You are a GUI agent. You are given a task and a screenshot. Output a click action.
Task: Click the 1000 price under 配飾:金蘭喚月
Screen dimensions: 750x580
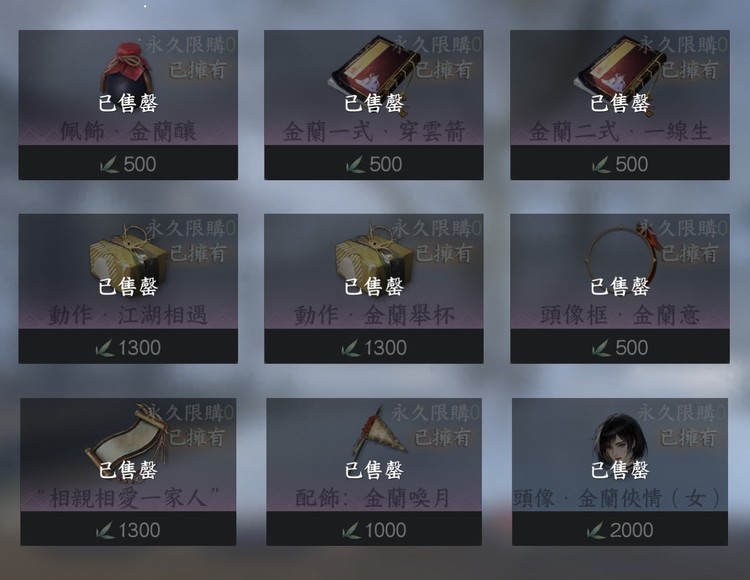(x=374, y=530)
